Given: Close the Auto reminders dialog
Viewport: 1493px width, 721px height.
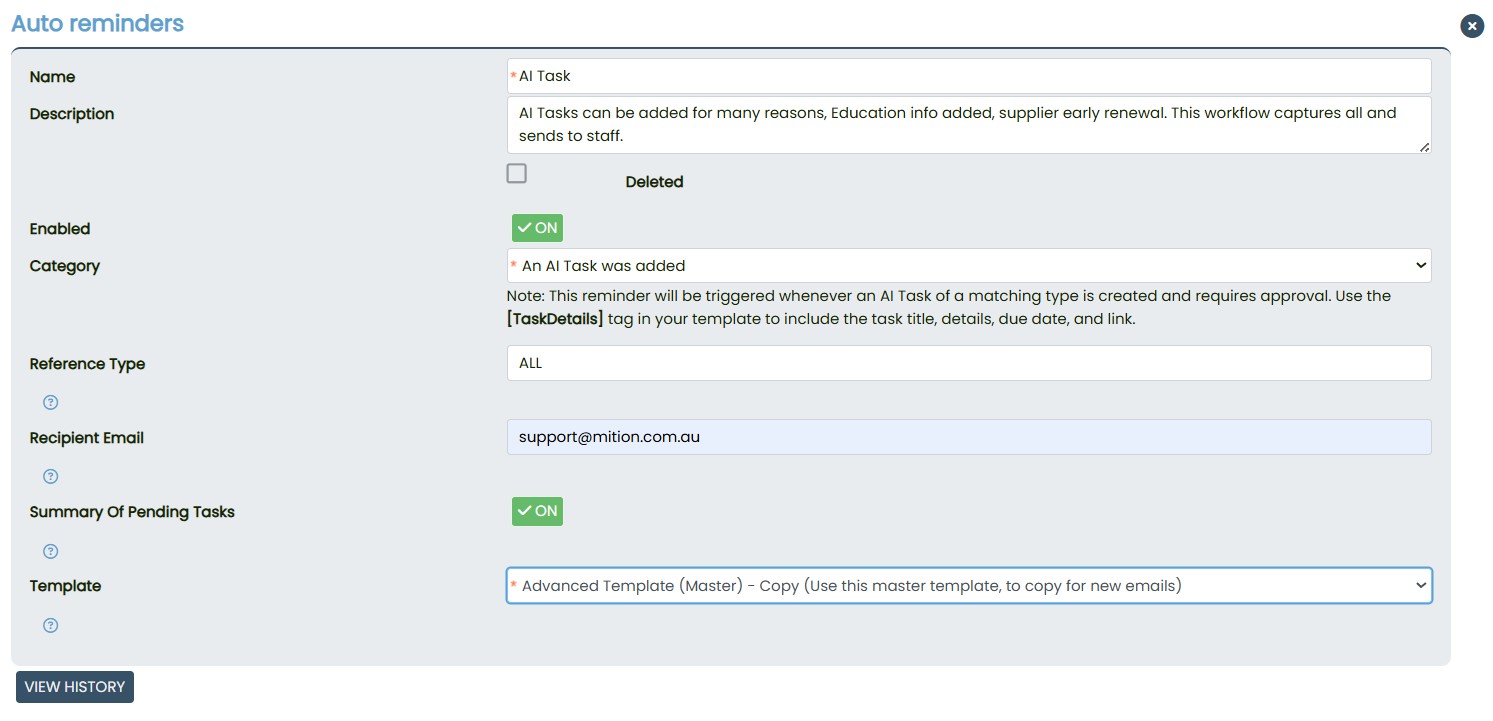Looking at the screenshot, I should pyautogui.click(x=1471, y=26).
